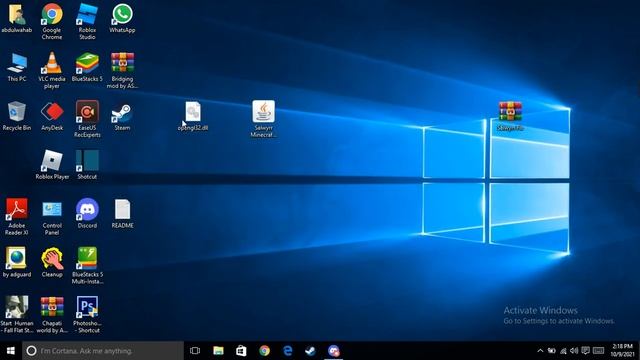Select the Salwyrr Minecraft Java icon
Image resolution: width=640 pixels, height=360 pixels.
click(x=263, y=111)
